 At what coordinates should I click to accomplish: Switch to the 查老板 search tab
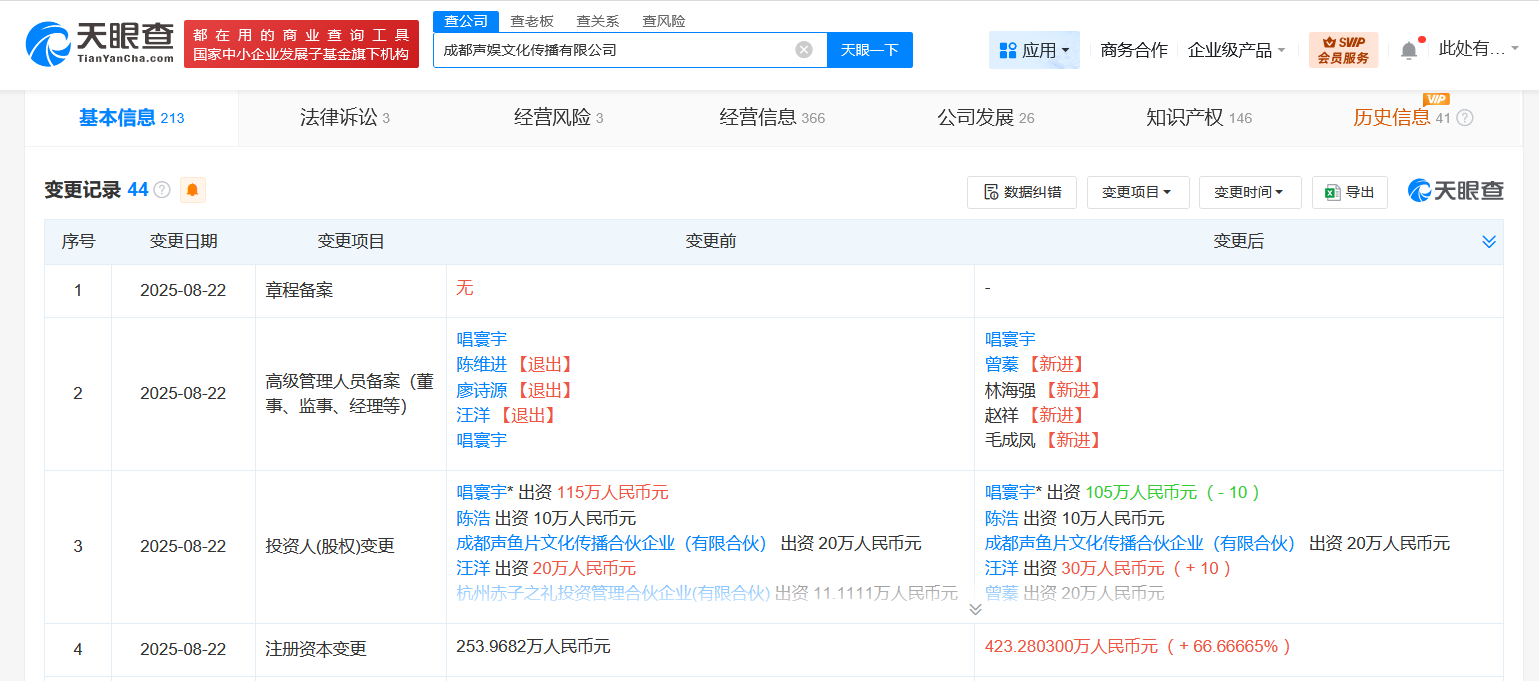point(531,20)
